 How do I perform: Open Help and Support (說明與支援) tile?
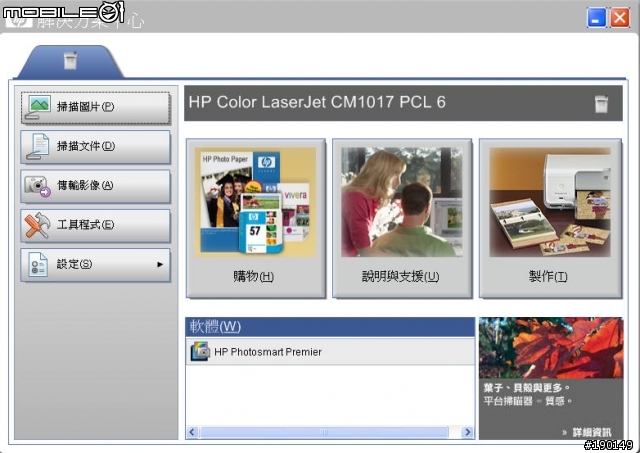click(402, 218)
